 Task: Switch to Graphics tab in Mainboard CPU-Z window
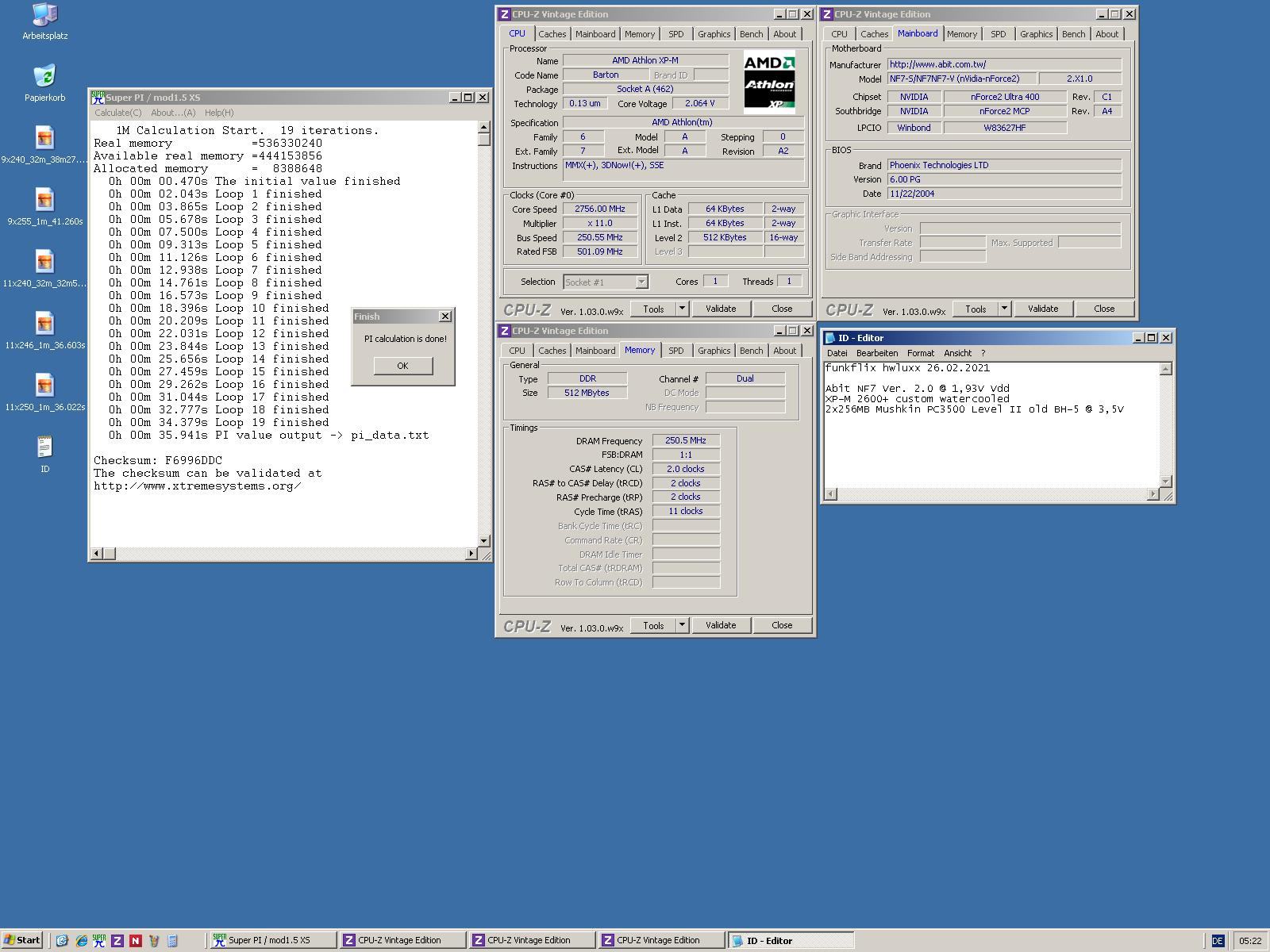(x=1036, y=34)
